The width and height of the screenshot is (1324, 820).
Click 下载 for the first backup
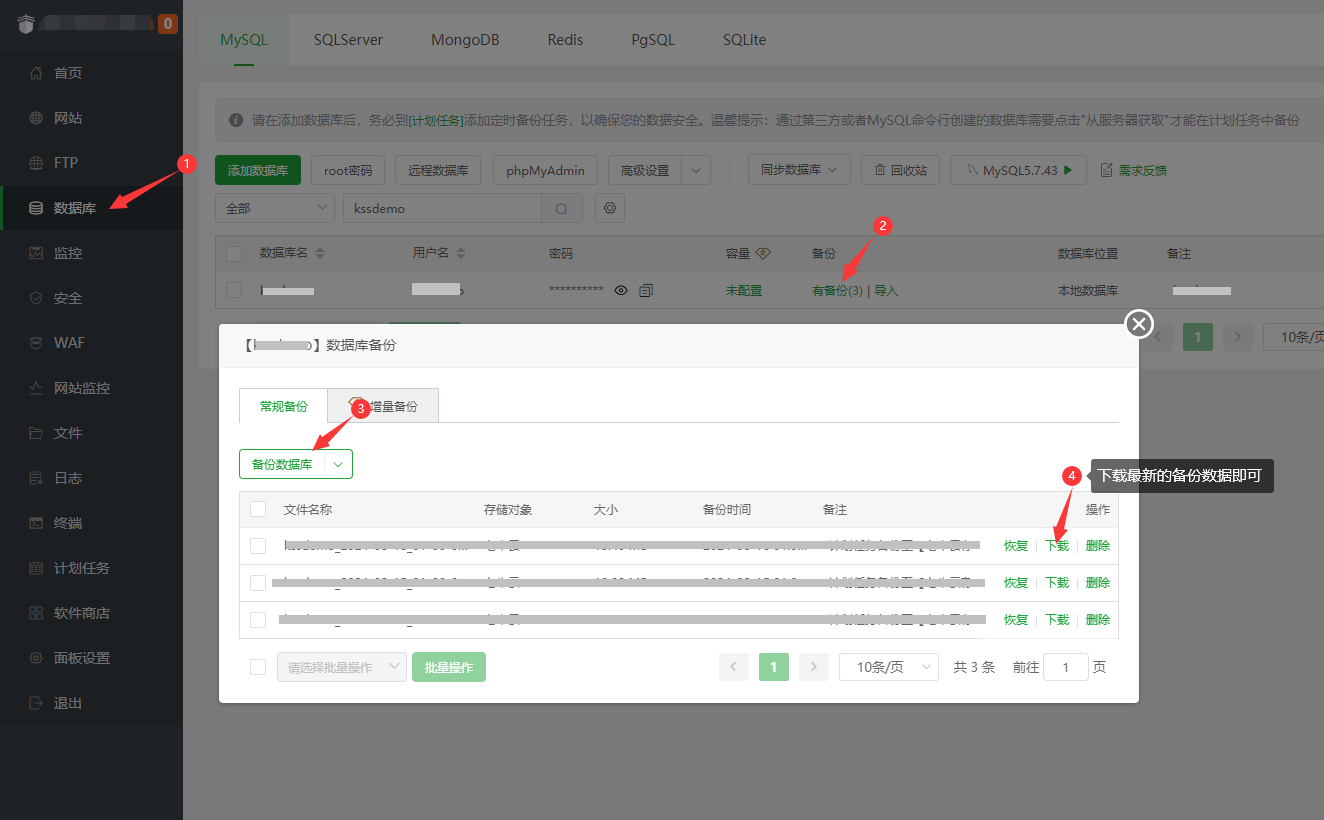tap(1057, 546)
